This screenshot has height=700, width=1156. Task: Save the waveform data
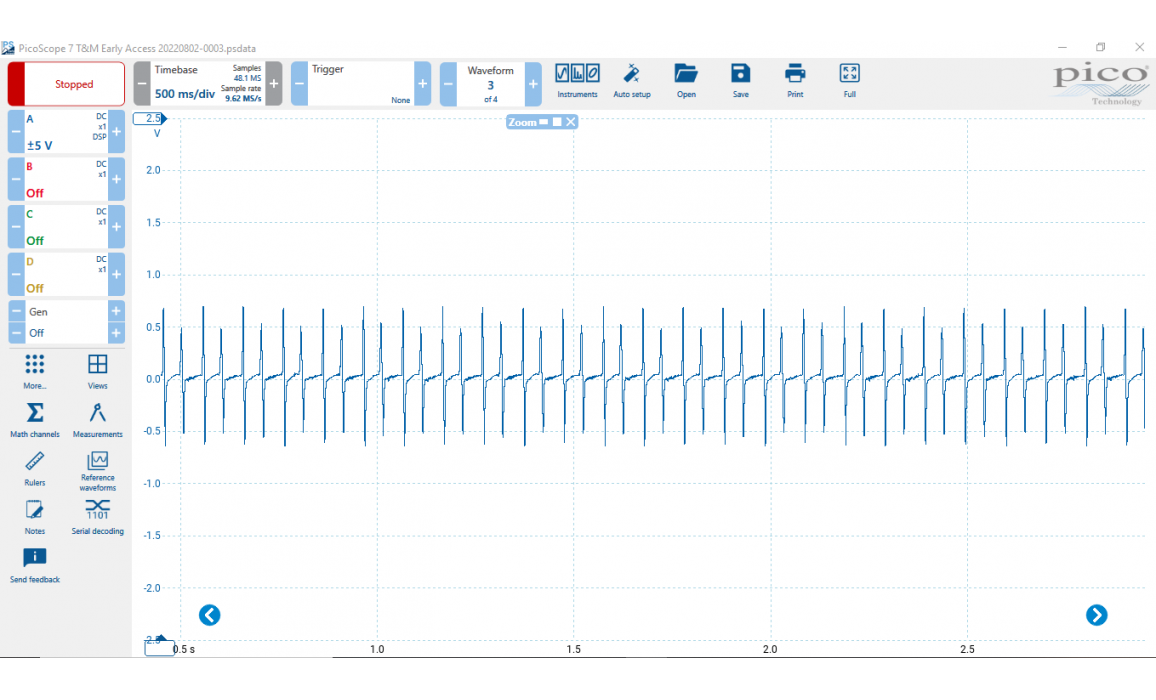pos(740,80)
